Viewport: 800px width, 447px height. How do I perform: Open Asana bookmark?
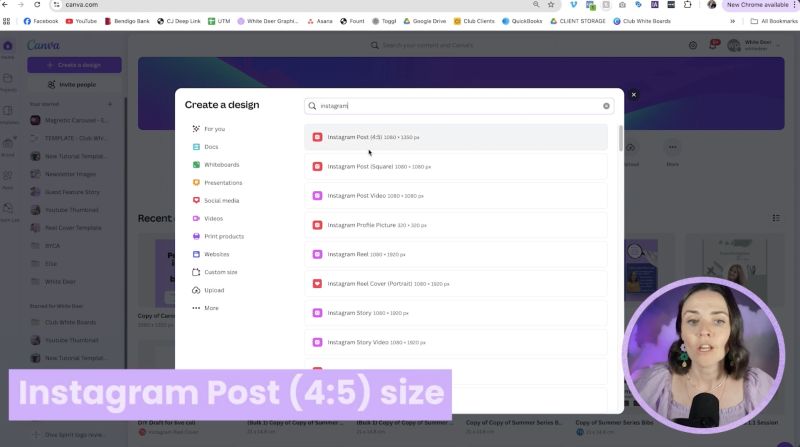pyautogui.click(x=319, y=21)
